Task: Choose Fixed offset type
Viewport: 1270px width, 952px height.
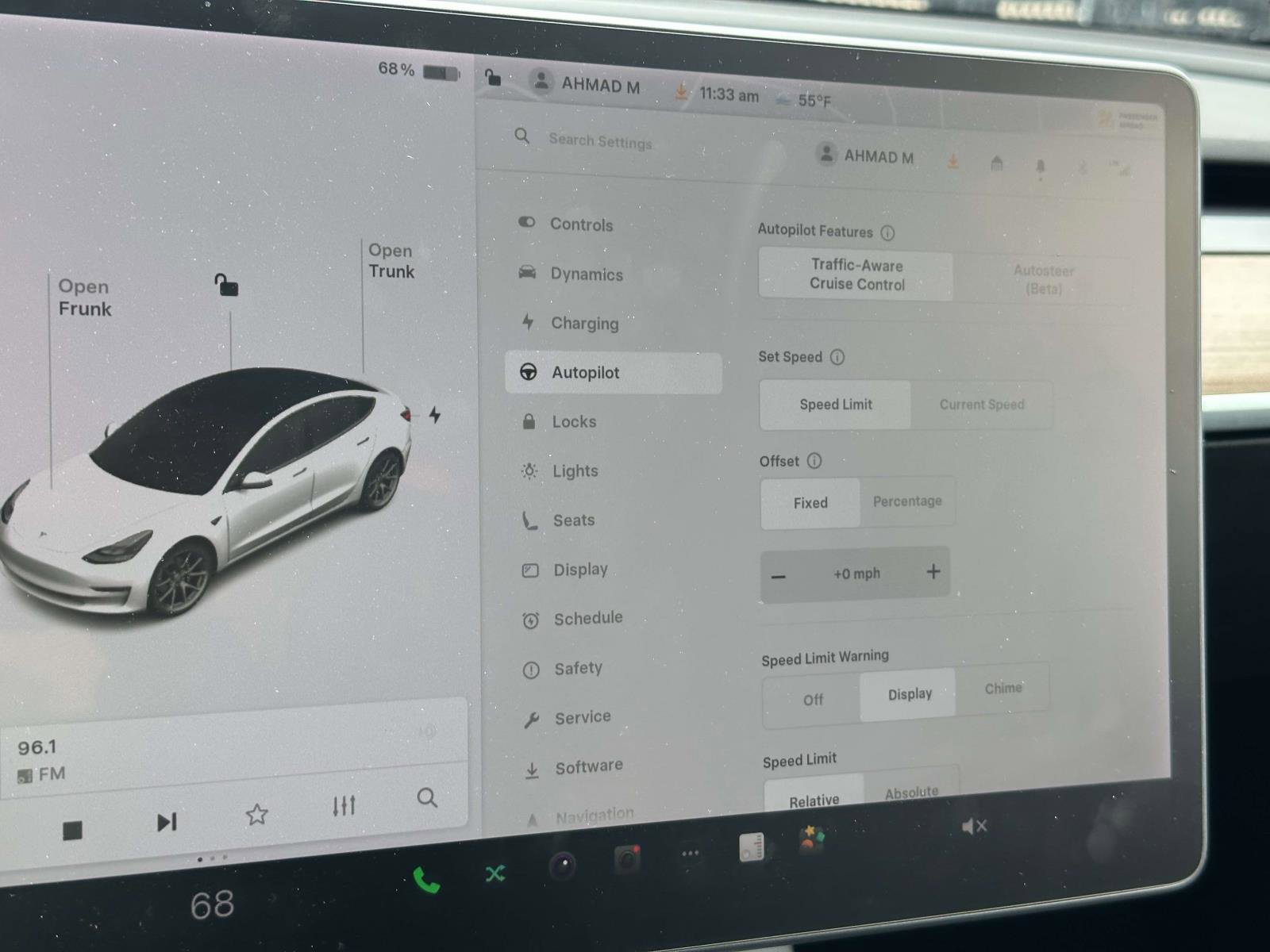Action: [810, 503]
